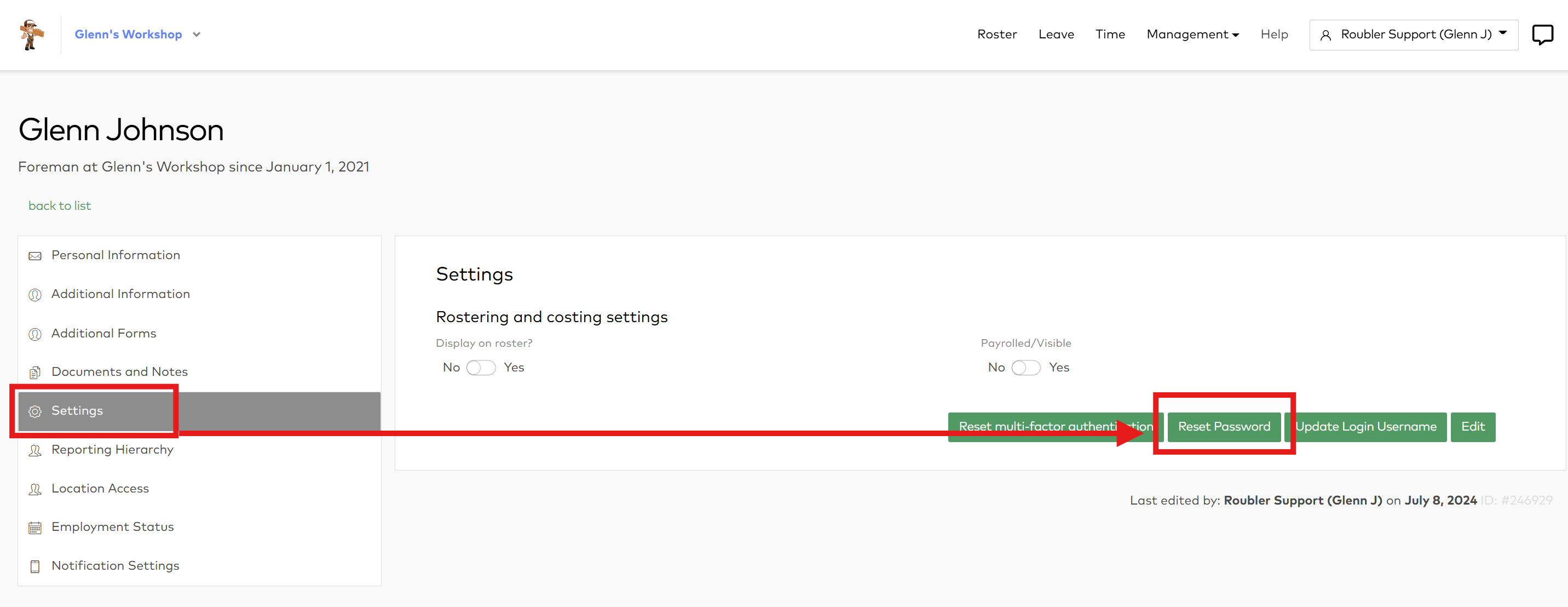Click the Location Access people icon

34,490
